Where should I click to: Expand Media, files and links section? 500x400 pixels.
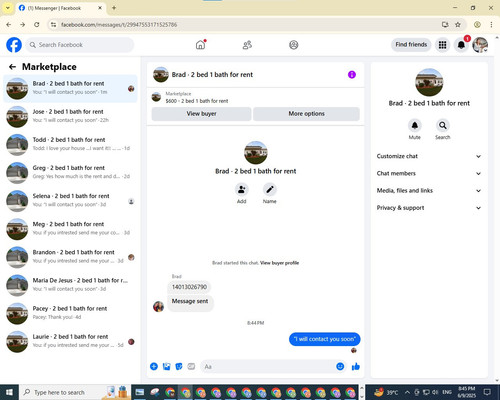(x=429, y=191)
